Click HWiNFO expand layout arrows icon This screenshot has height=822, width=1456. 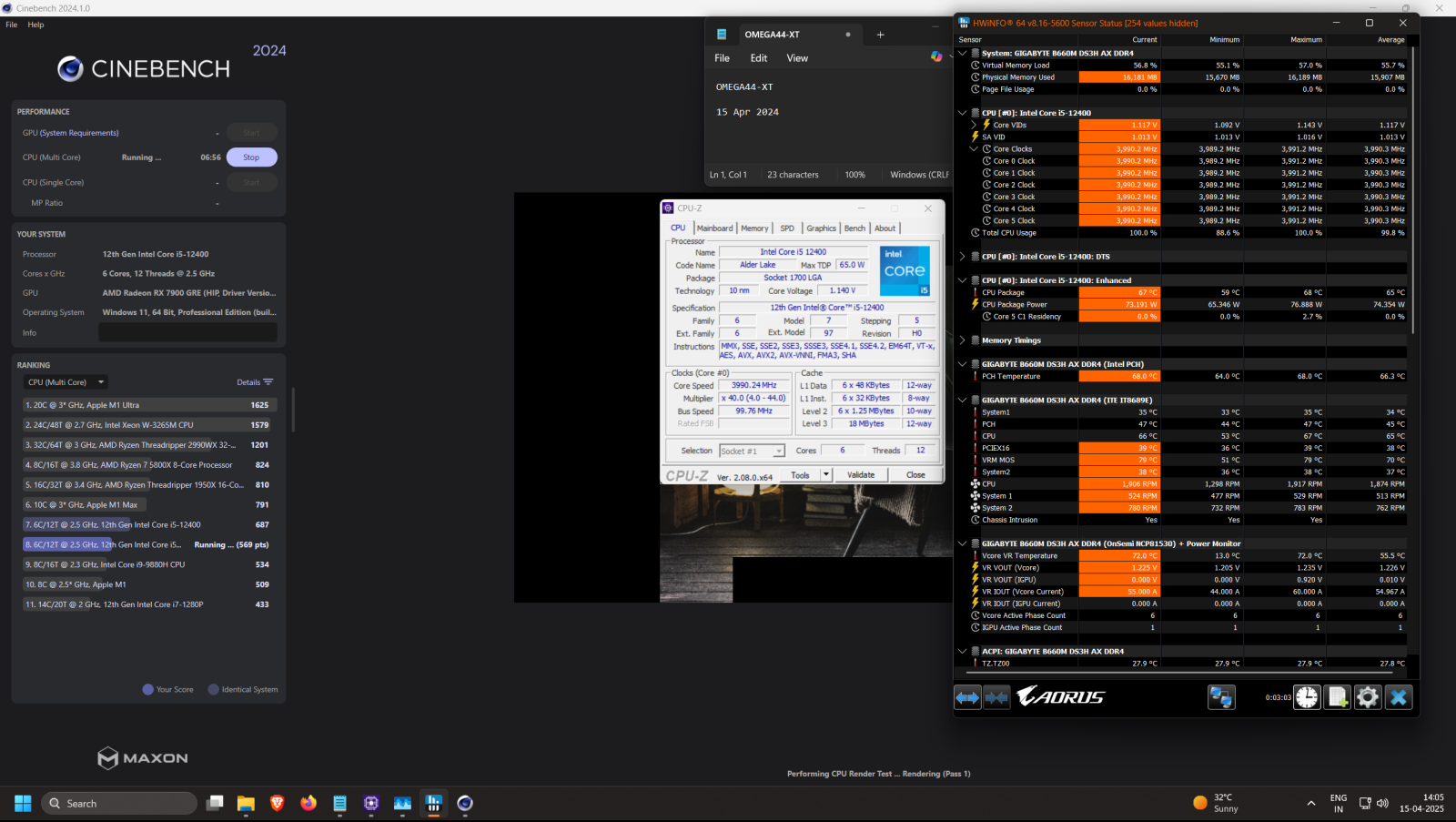pyautogui.click(x=967, y=697)
